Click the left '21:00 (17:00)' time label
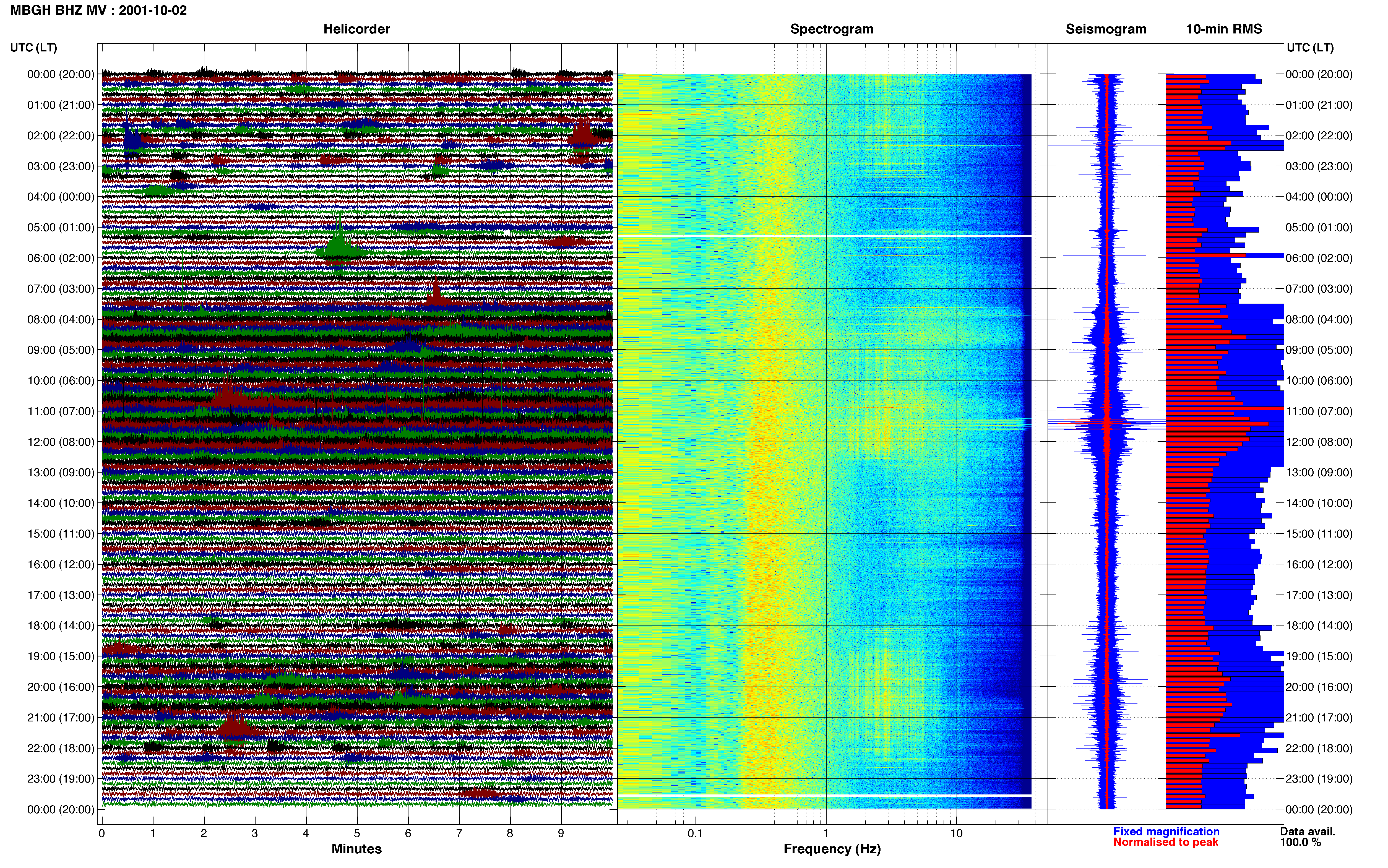This screenshot has height=868, width=1388. [60, 718]
